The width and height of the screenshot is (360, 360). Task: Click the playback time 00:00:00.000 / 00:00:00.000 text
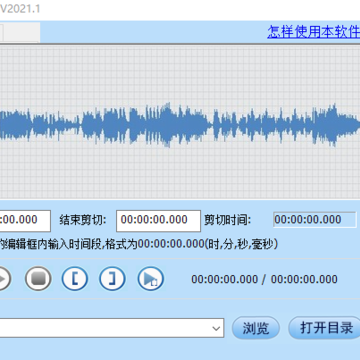(264, 279)
